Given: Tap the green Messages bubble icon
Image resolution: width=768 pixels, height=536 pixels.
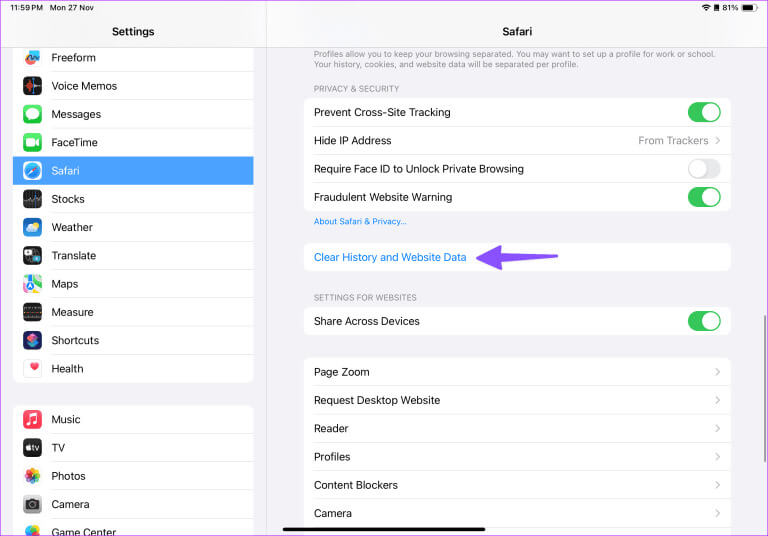Looking at the screenshot, I should (x=32, y=114).
